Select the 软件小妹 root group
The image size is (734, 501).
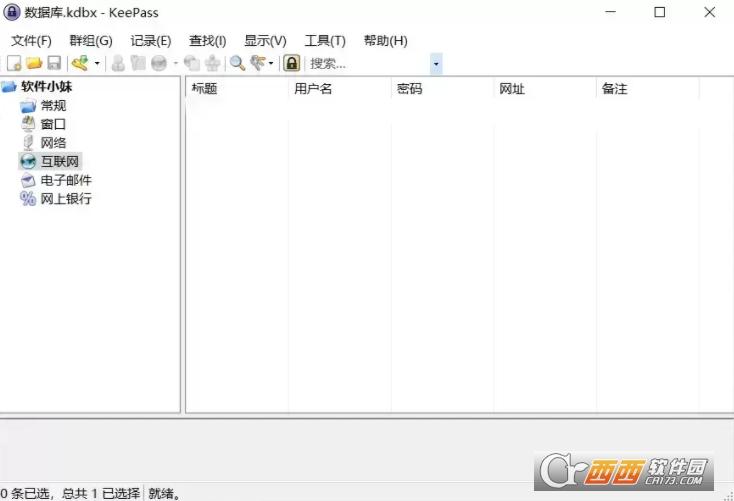[46, 87]
